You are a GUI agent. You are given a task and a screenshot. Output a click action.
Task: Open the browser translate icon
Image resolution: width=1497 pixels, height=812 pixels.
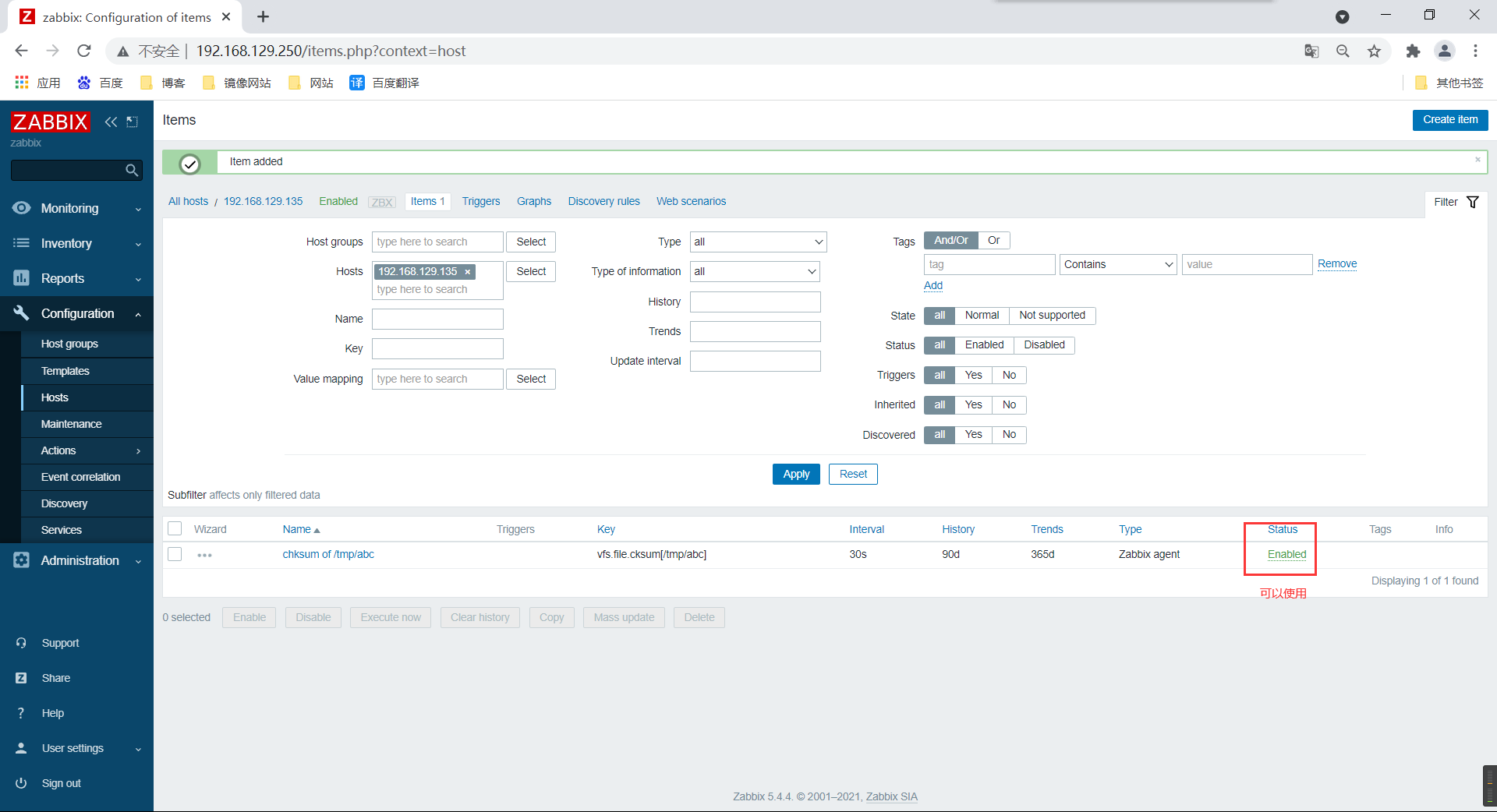point(1311,51)
